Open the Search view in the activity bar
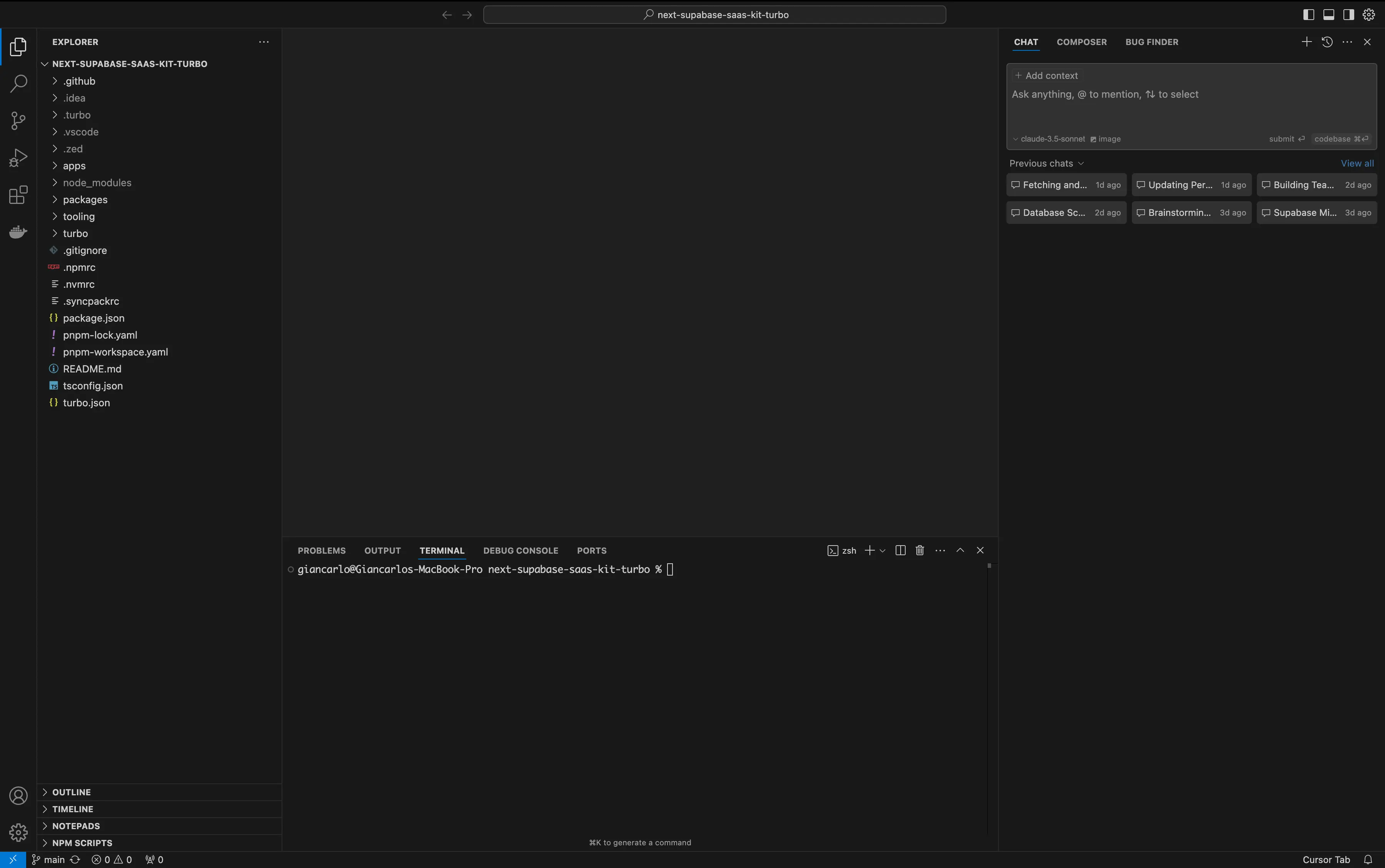This screenshot has height=868, width=1385. point(19,83)
